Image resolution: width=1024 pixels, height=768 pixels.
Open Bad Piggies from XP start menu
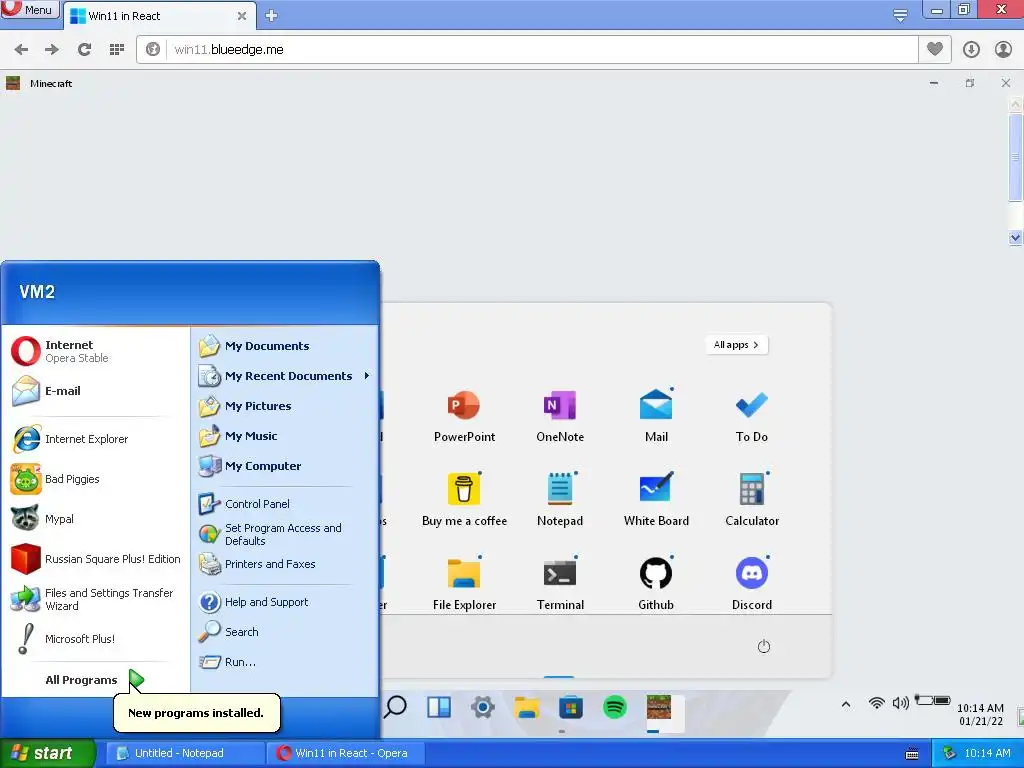(x=95, y=479)
